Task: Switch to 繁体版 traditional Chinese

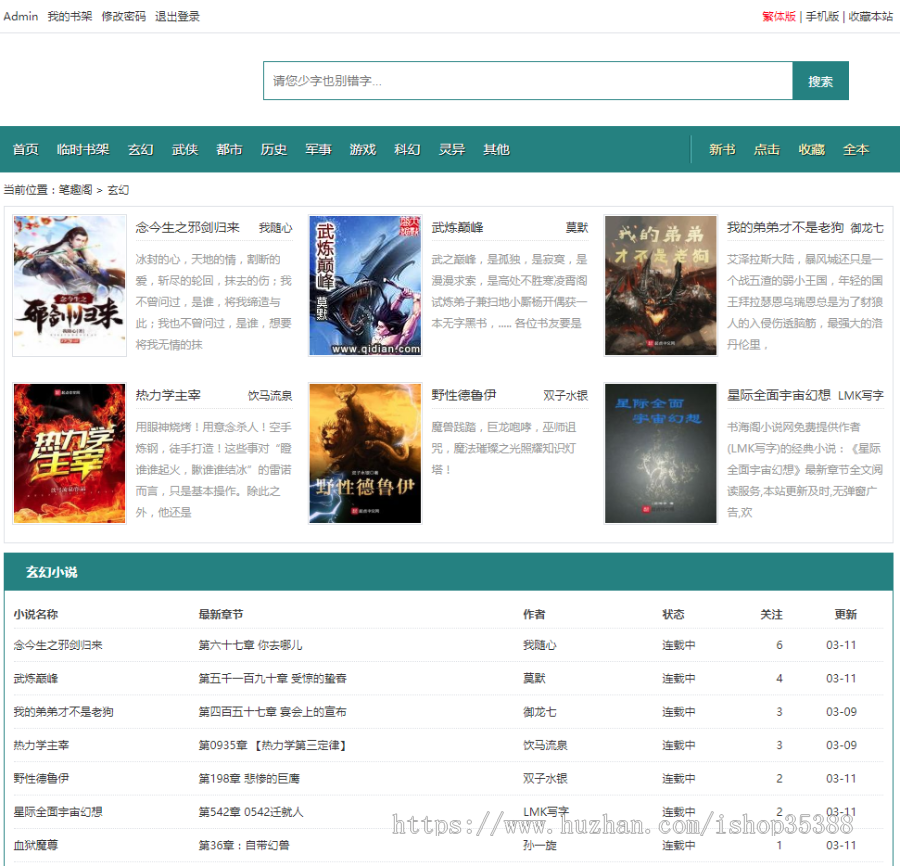Action: [x=781, y=16]
